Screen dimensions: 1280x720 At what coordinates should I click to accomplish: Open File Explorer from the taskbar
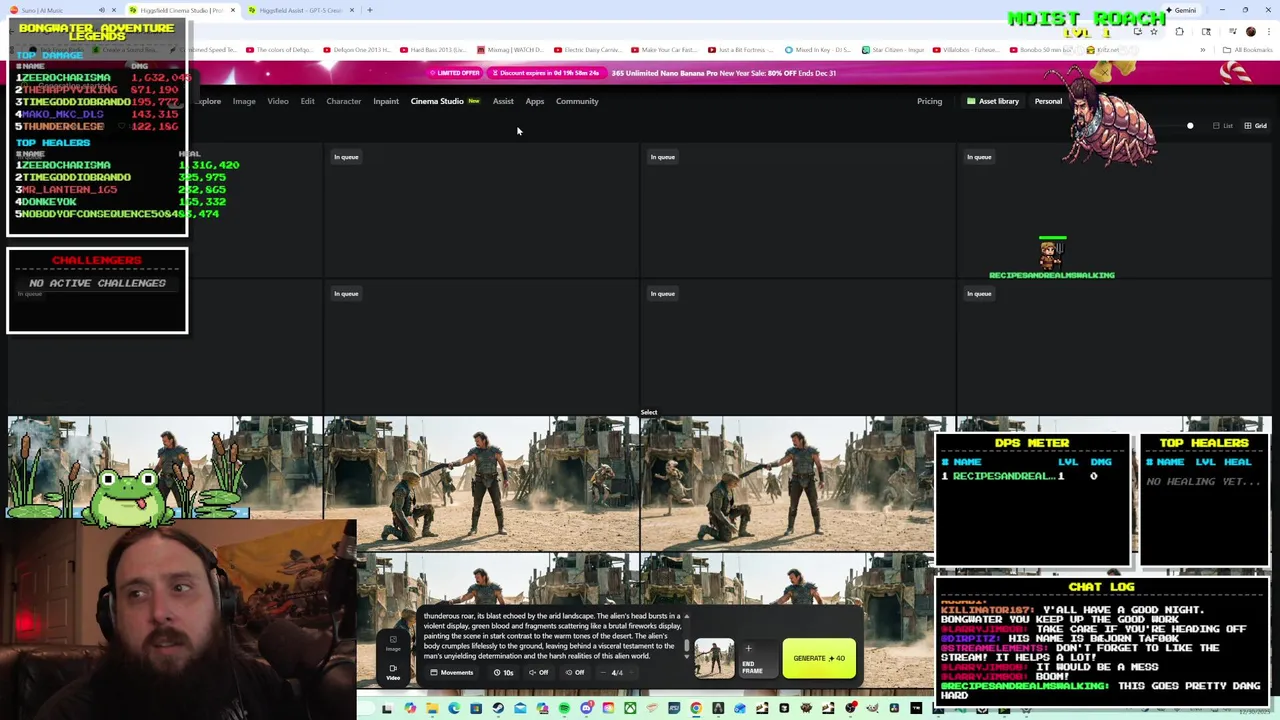pos(432,709)
